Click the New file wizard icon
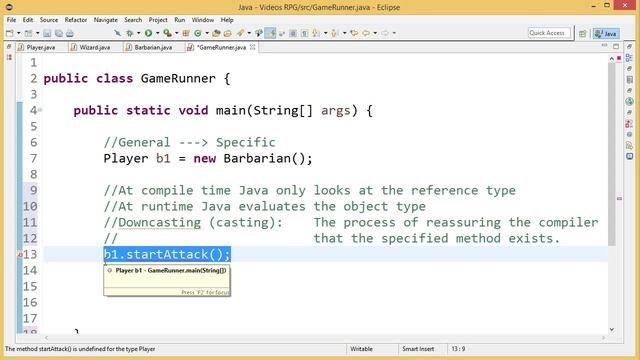Screen dimensions: 640x360 [9, 33]
